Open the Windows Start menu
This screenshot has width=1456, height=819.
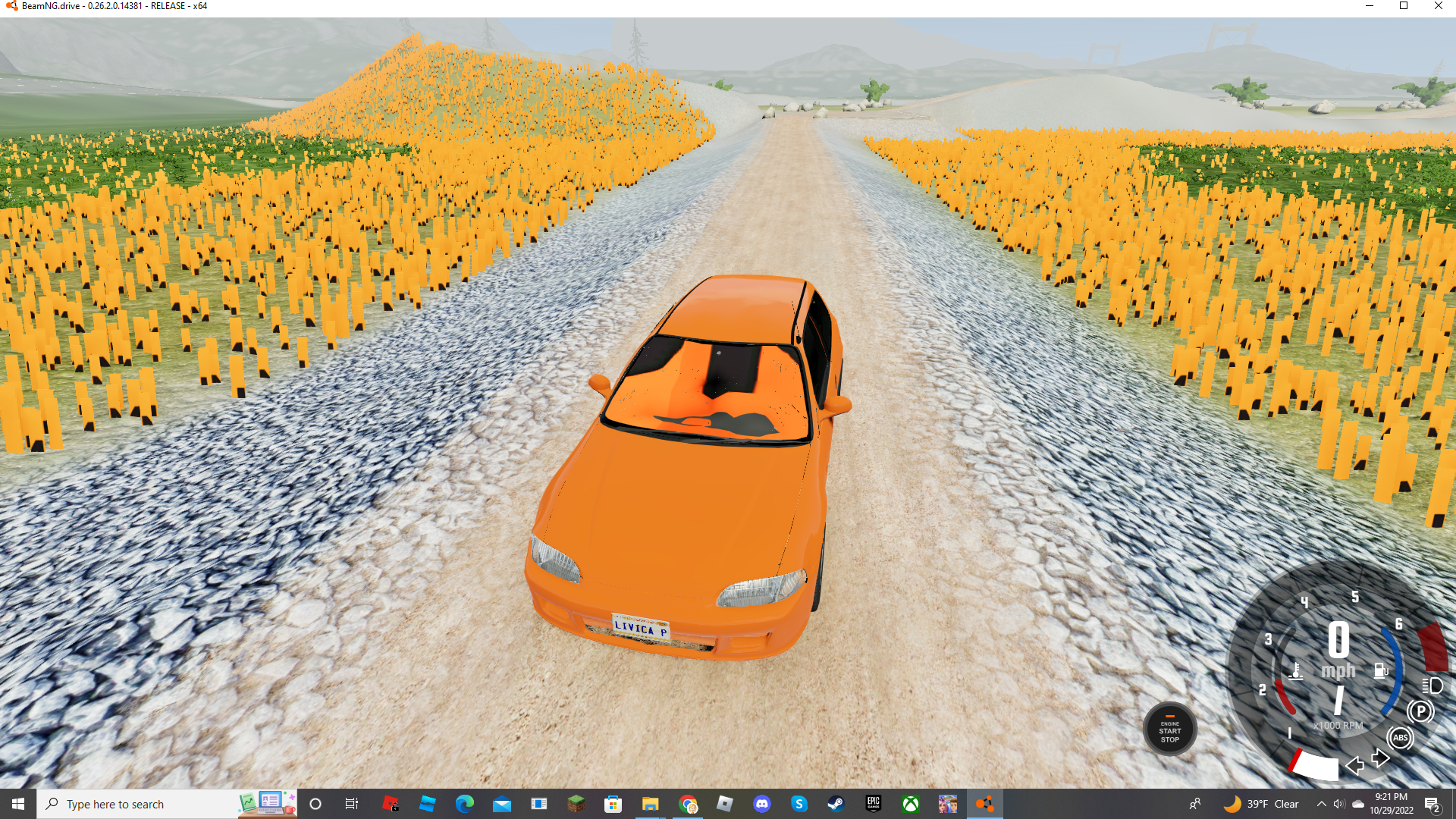(18, 804)
